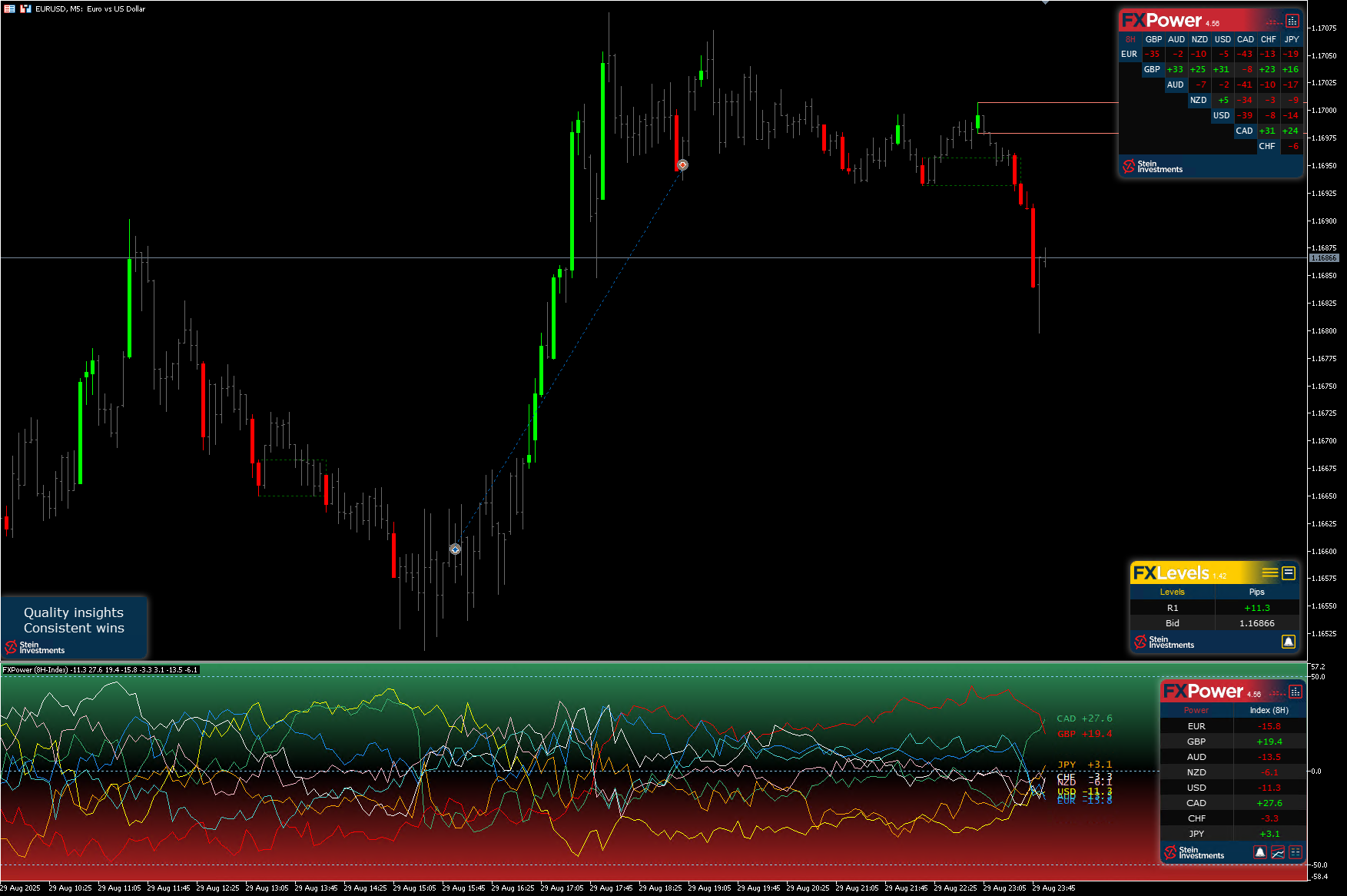
Task: Click the Stein Investments logo under "Quality insights"
Action: 35,647
